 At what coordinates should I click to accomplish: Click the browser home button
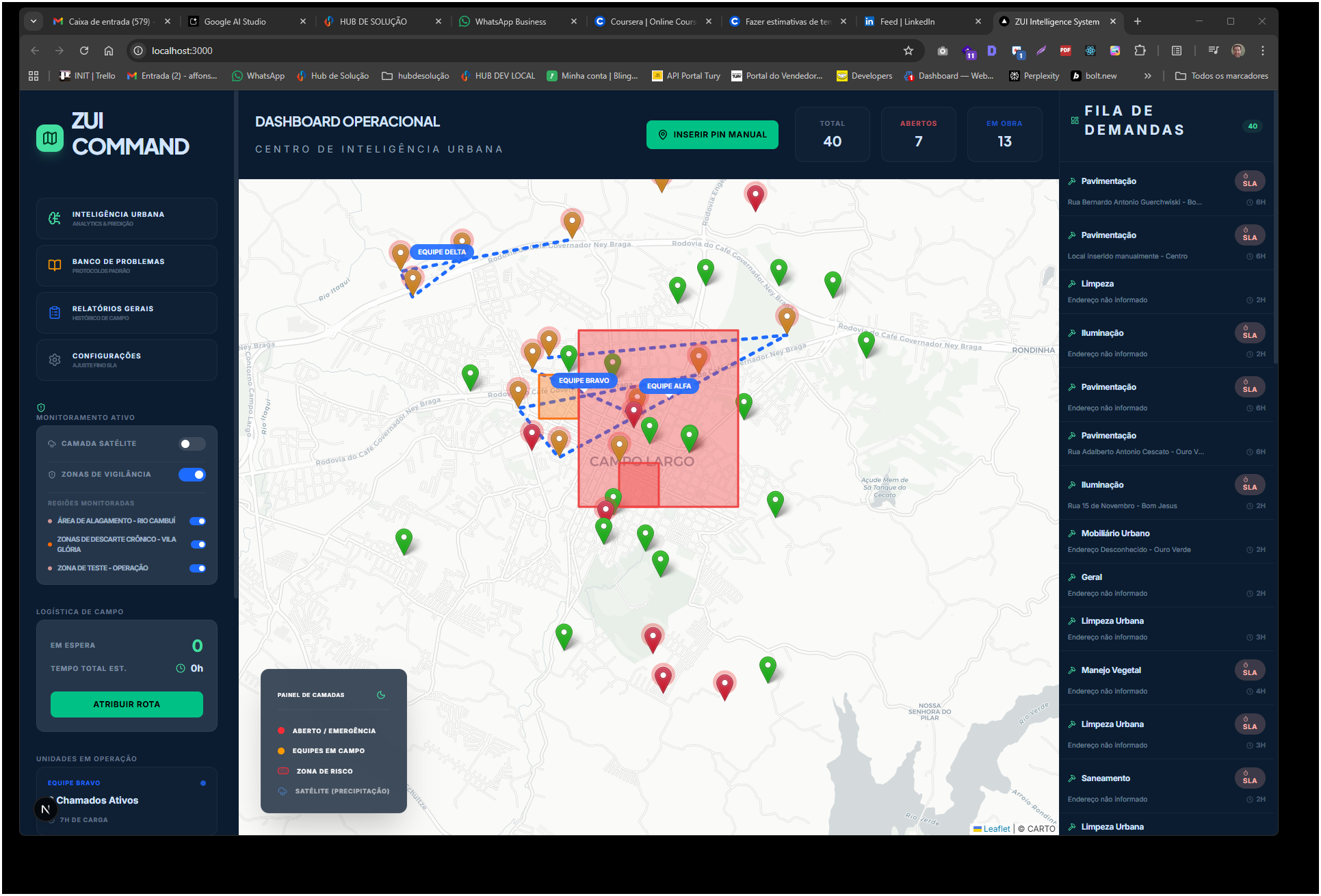[x=109, y=51]
